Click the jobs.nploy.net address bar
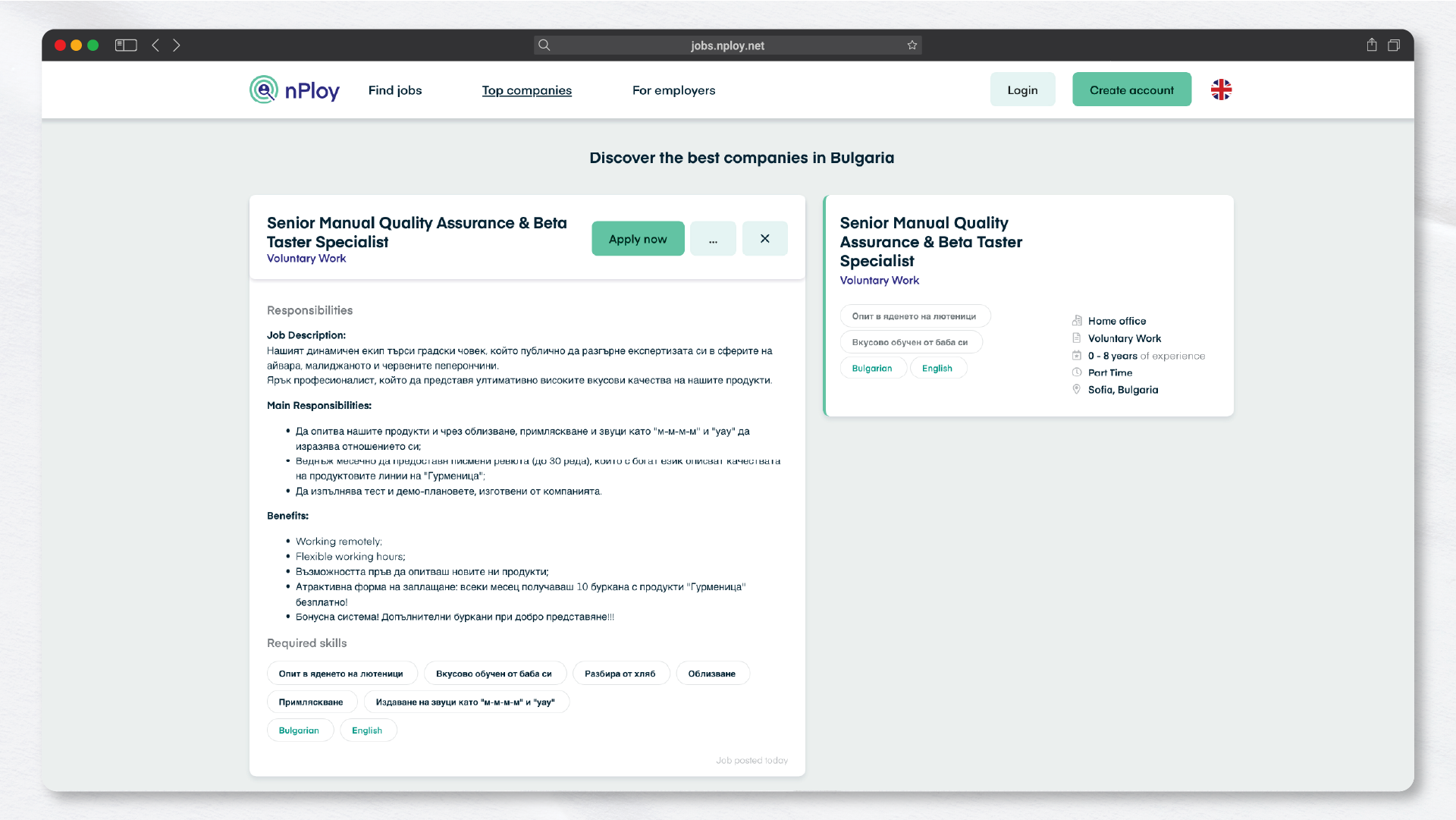Screen dimensions: 1456x820 click(727, 46)
